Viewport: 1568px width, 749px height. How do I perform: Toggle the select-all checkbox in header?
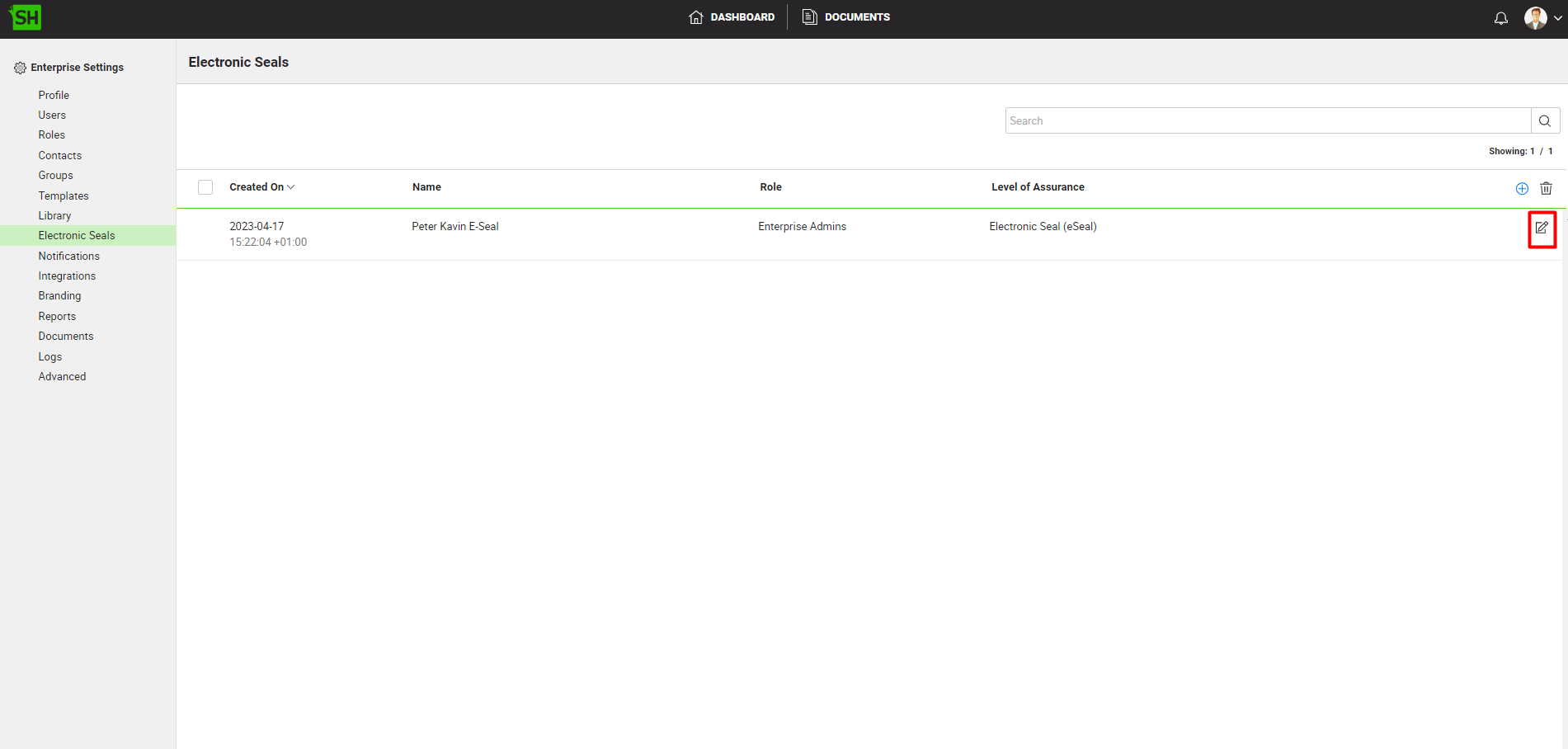pos(205,187)
